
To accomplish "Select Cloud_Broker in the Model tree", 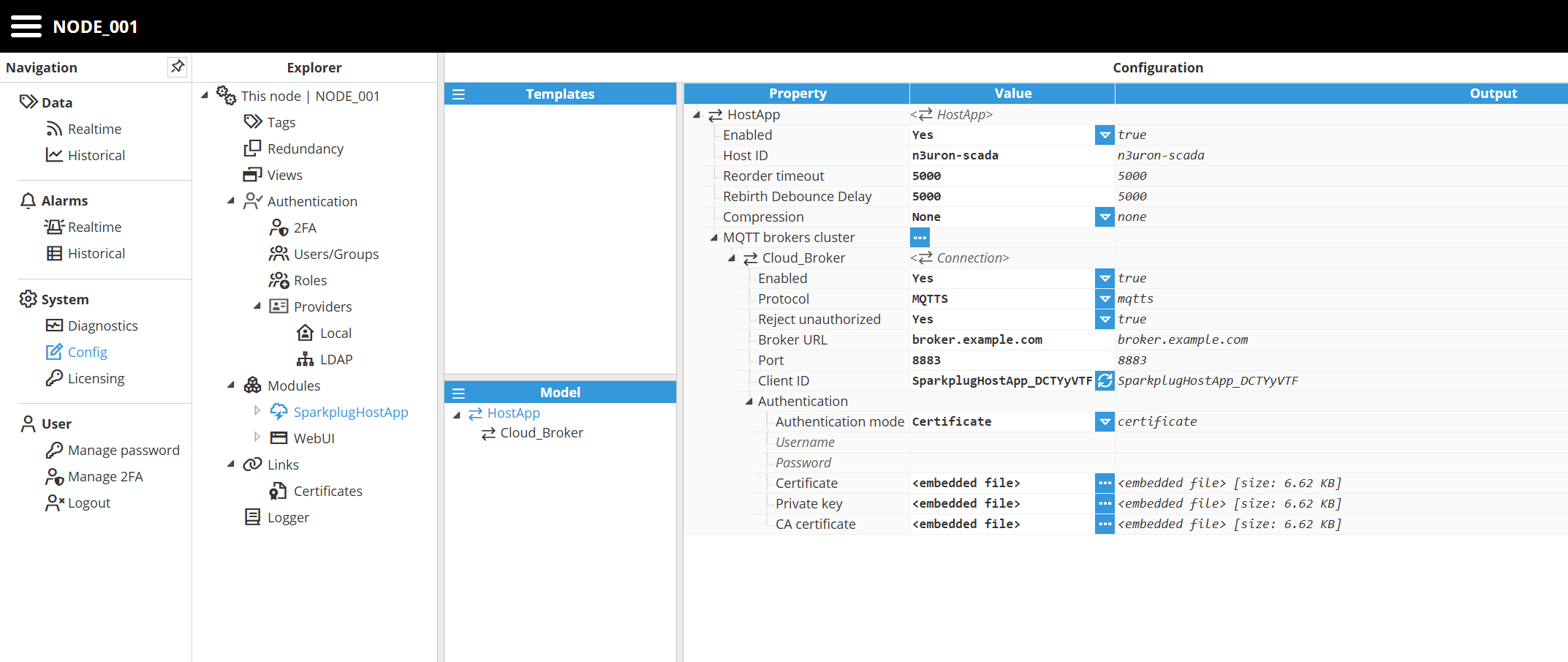I will [541, 433].
